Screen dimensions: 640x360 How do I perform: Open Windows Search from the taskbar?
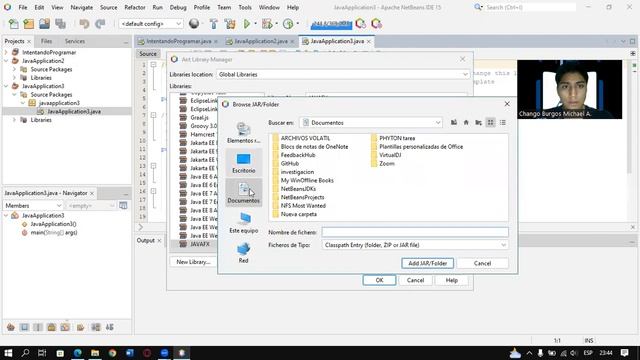(x=25, y=353)
